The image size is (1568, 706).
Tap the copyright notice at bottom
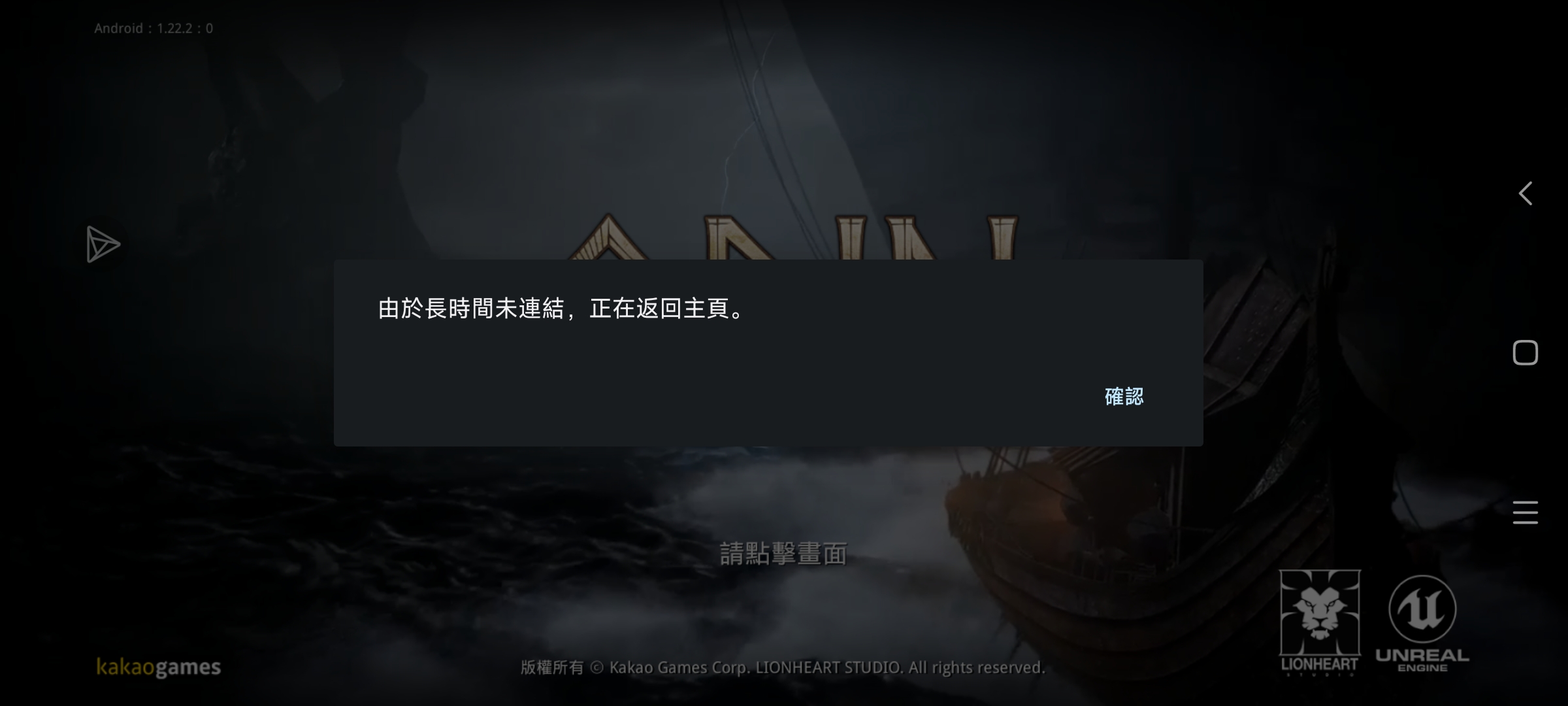(783, 667)
